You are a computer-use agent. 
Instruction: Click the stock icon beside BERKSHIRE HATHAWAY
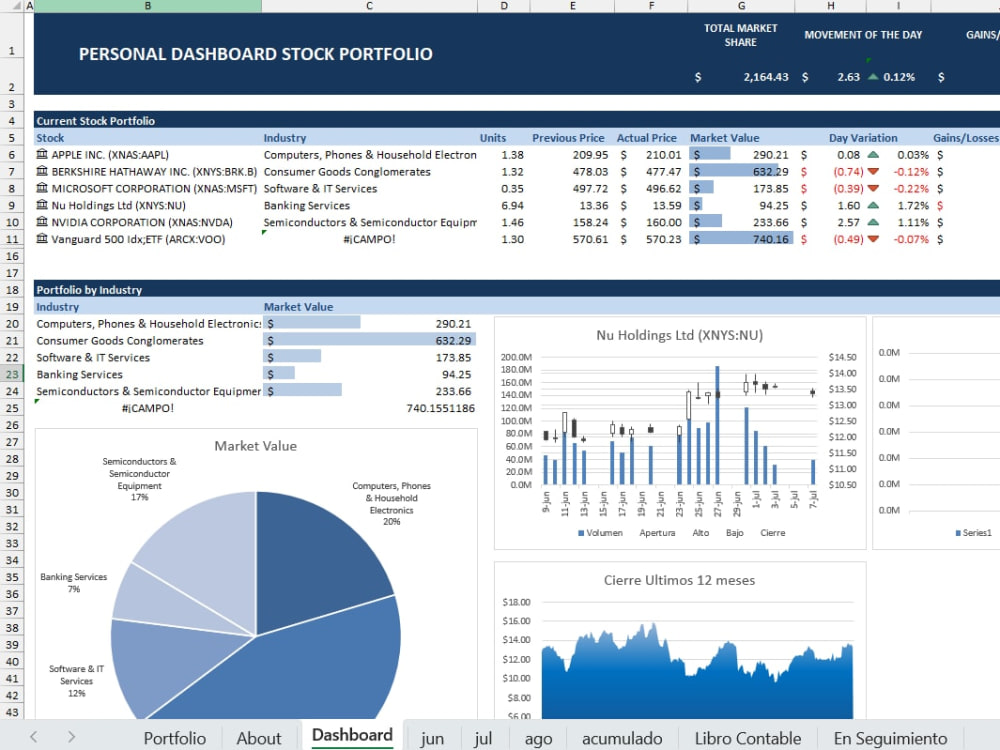pyautogui.click(x=42, y=172)
